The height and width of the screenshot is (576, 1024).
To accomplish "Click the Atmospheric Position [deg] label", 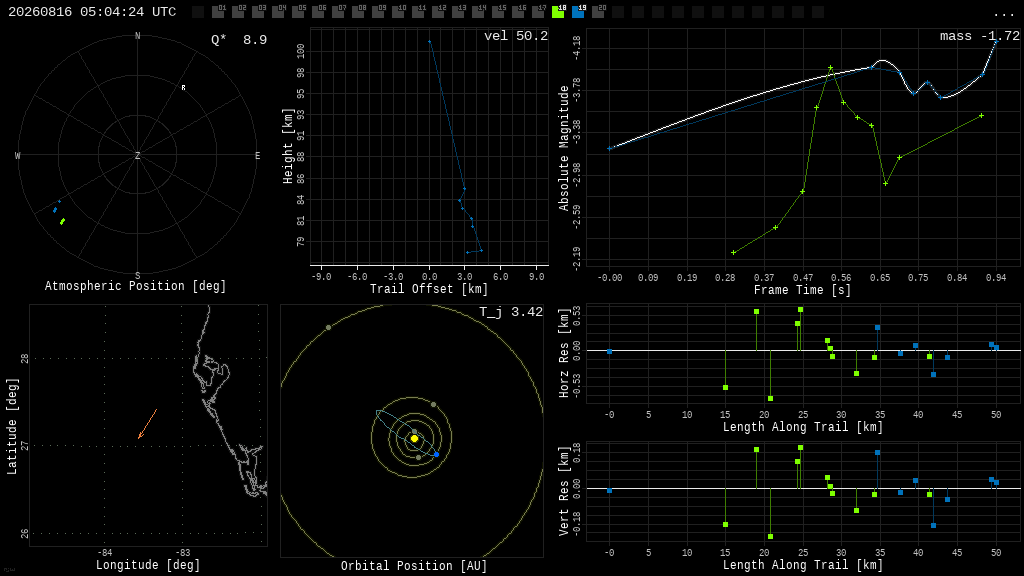I will pyautogui.click(x=135, y=286).
